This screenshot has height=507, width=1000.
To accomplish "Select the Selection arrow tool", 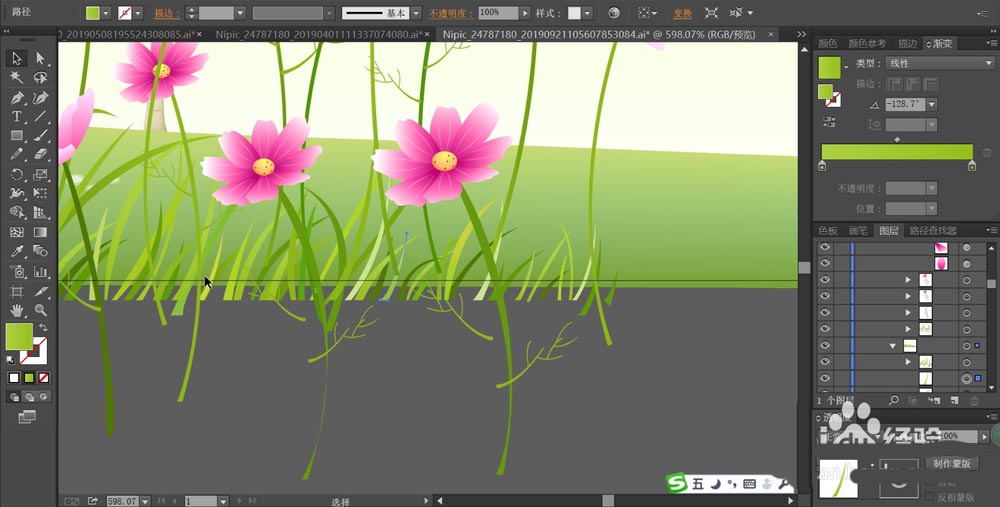I will [17, 59].
